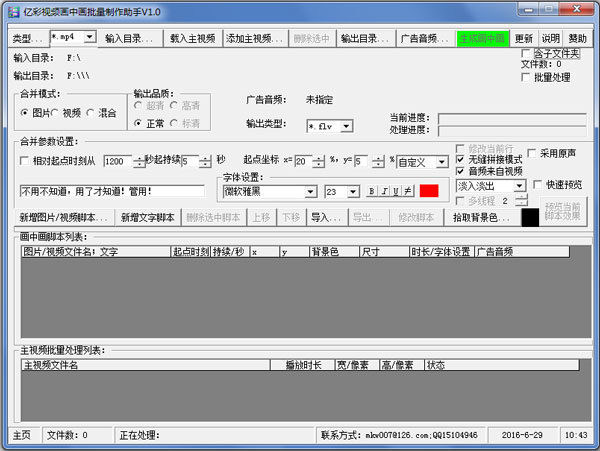Click the green 生成画中画 generate button

(483, 38)
